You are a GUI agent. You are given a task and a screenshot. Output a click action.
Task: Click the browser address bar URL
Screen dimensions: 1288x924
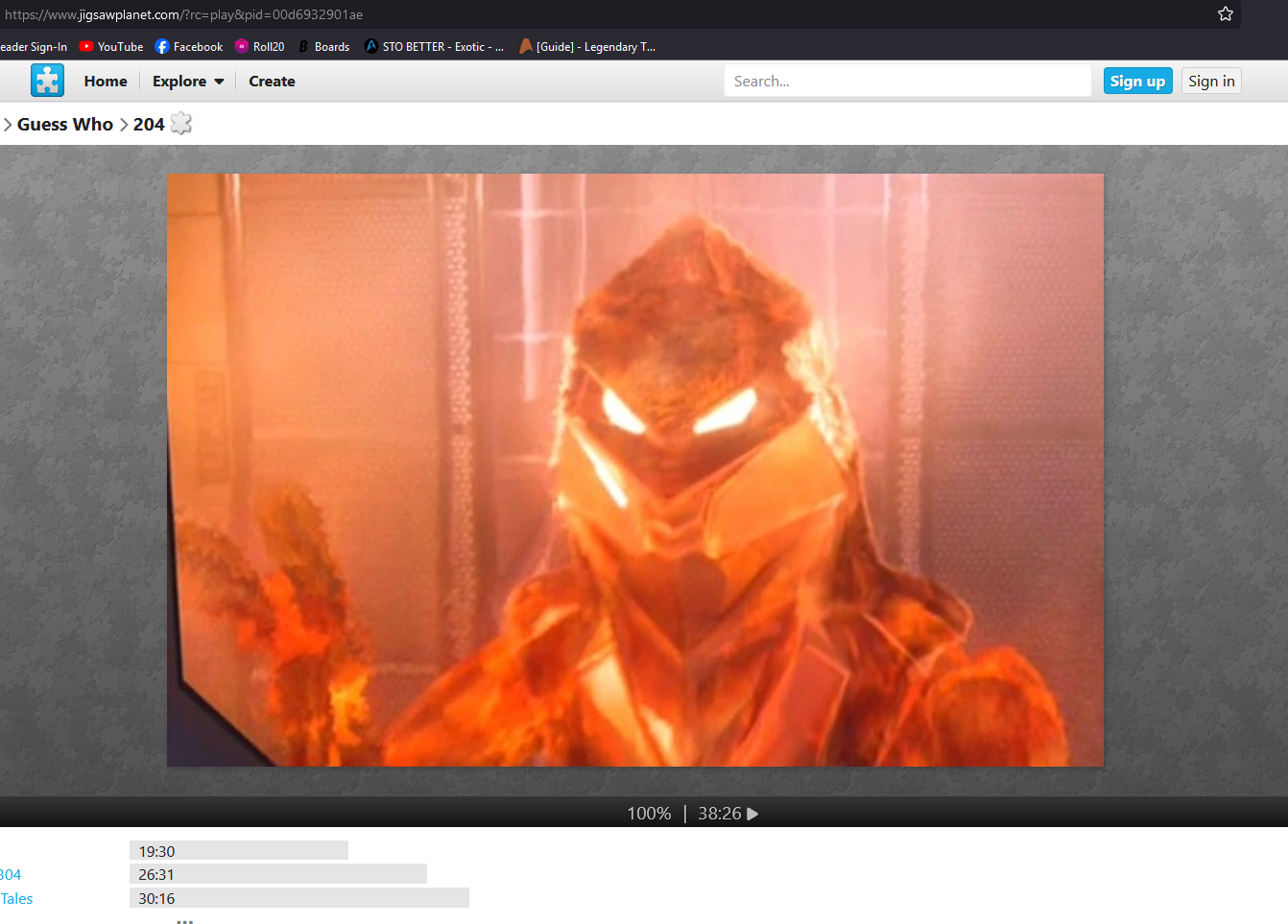184,14
